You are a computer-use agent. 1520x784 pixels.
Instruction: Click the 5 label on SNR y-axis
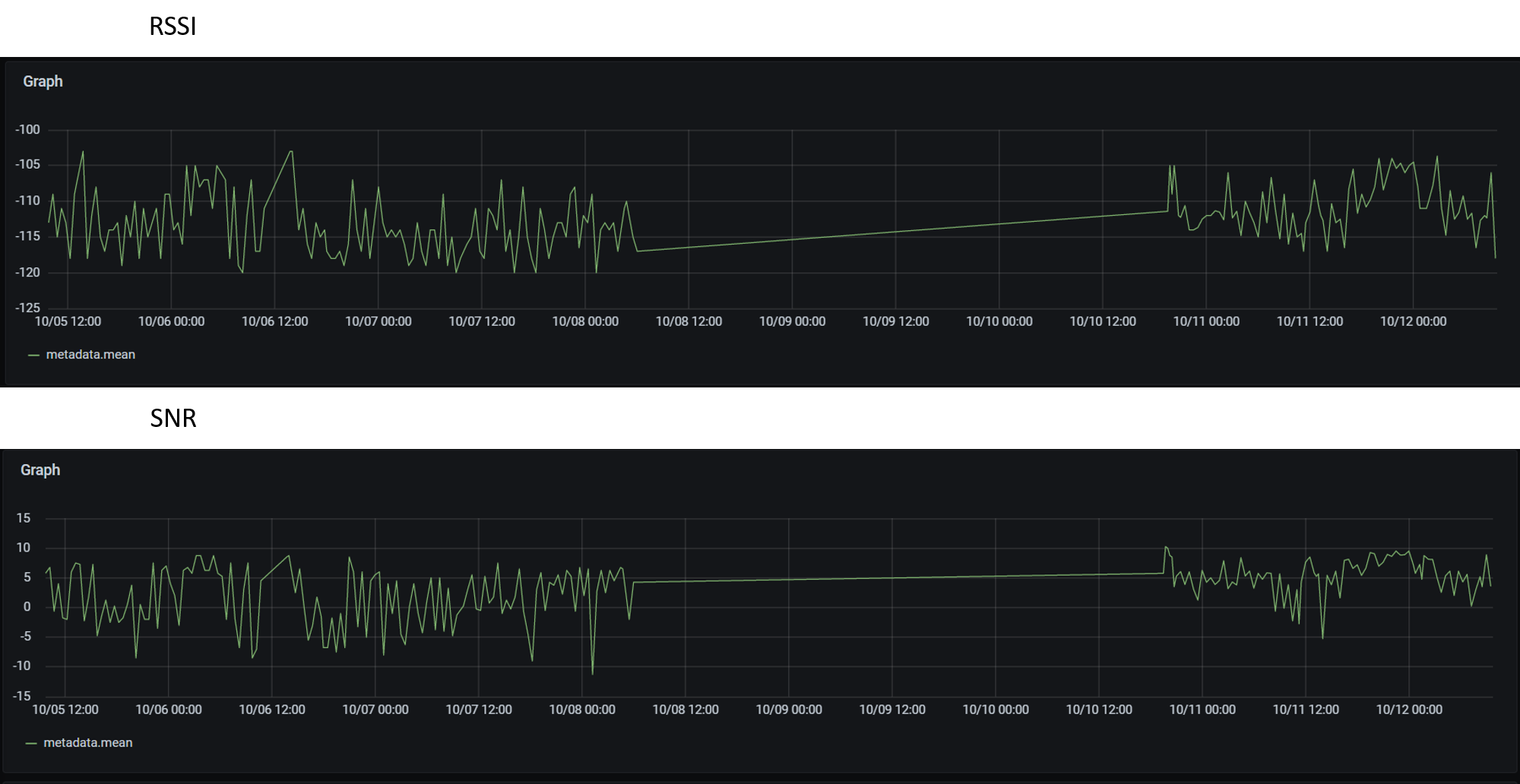[27, 577]
